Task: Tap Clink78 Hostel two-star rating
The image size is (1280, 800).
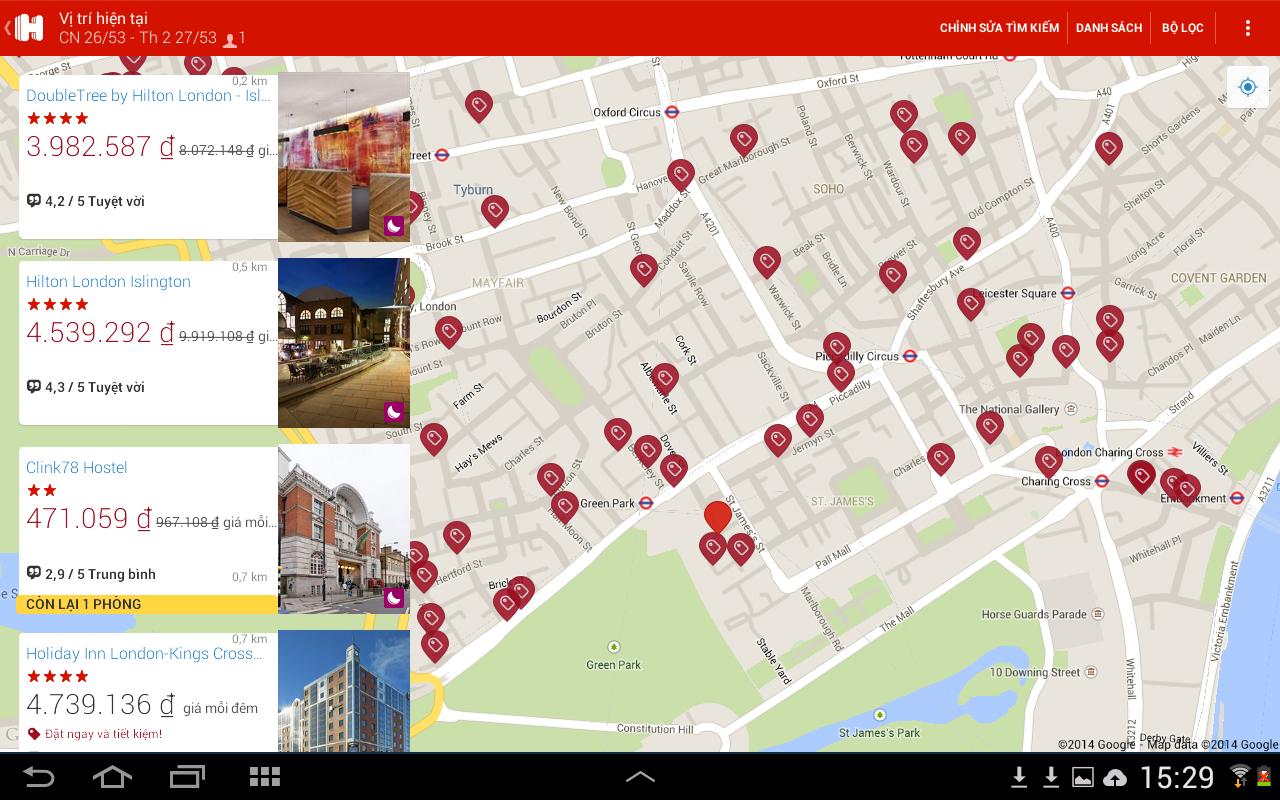Action: coord(41,491)
